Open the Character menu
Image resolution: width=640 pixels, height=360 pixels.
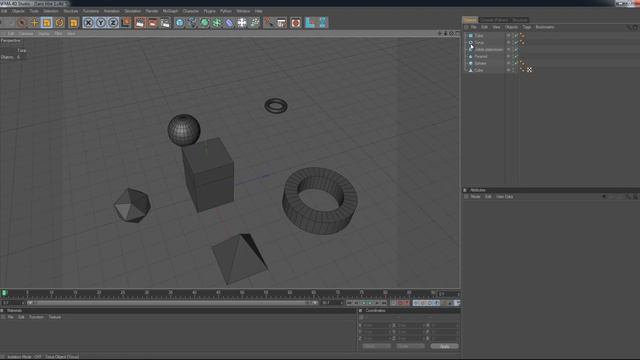(x=191, y=11)
